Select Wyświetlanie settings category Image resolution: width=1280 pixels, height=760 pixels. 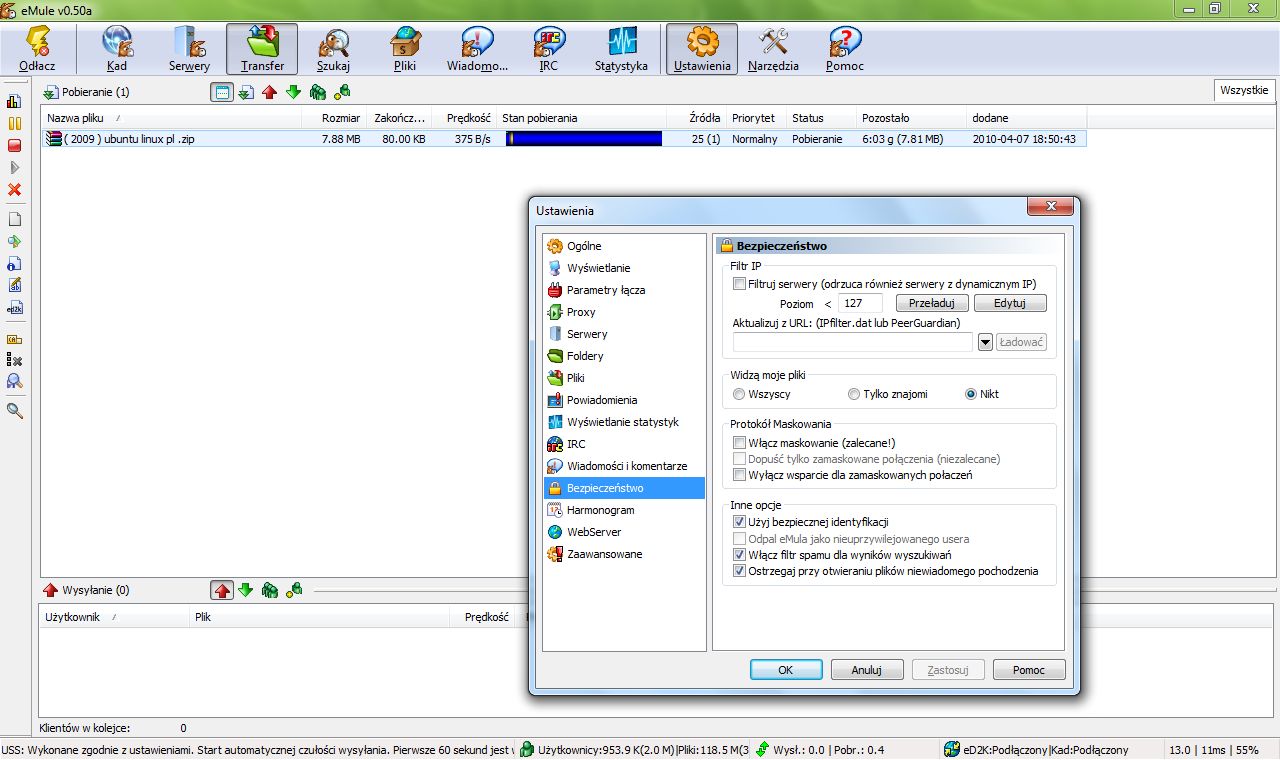[x=624, y=268]
